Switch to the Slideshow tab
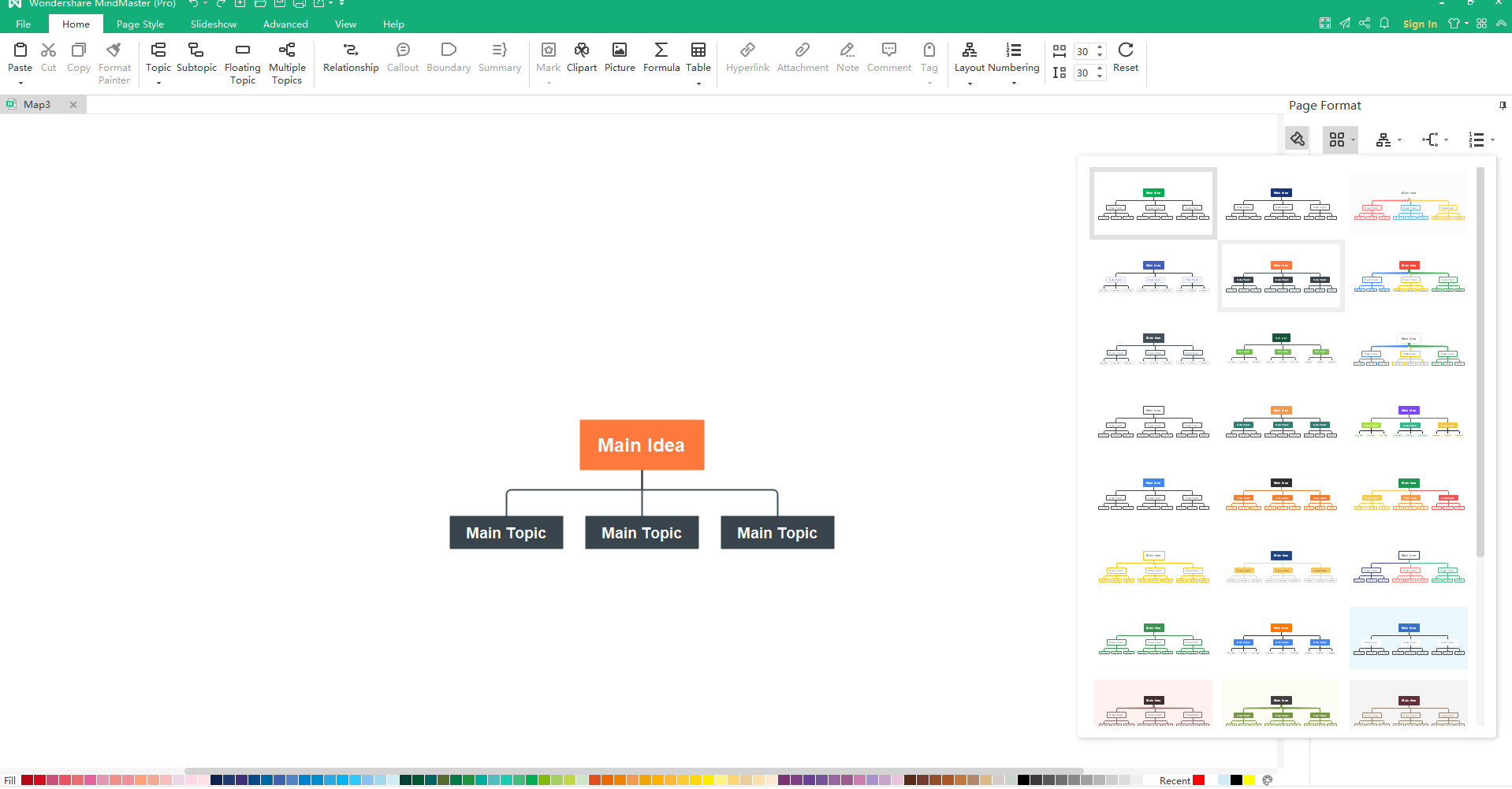The height and width of the screenshot is (789, 1512). [214, 24]
